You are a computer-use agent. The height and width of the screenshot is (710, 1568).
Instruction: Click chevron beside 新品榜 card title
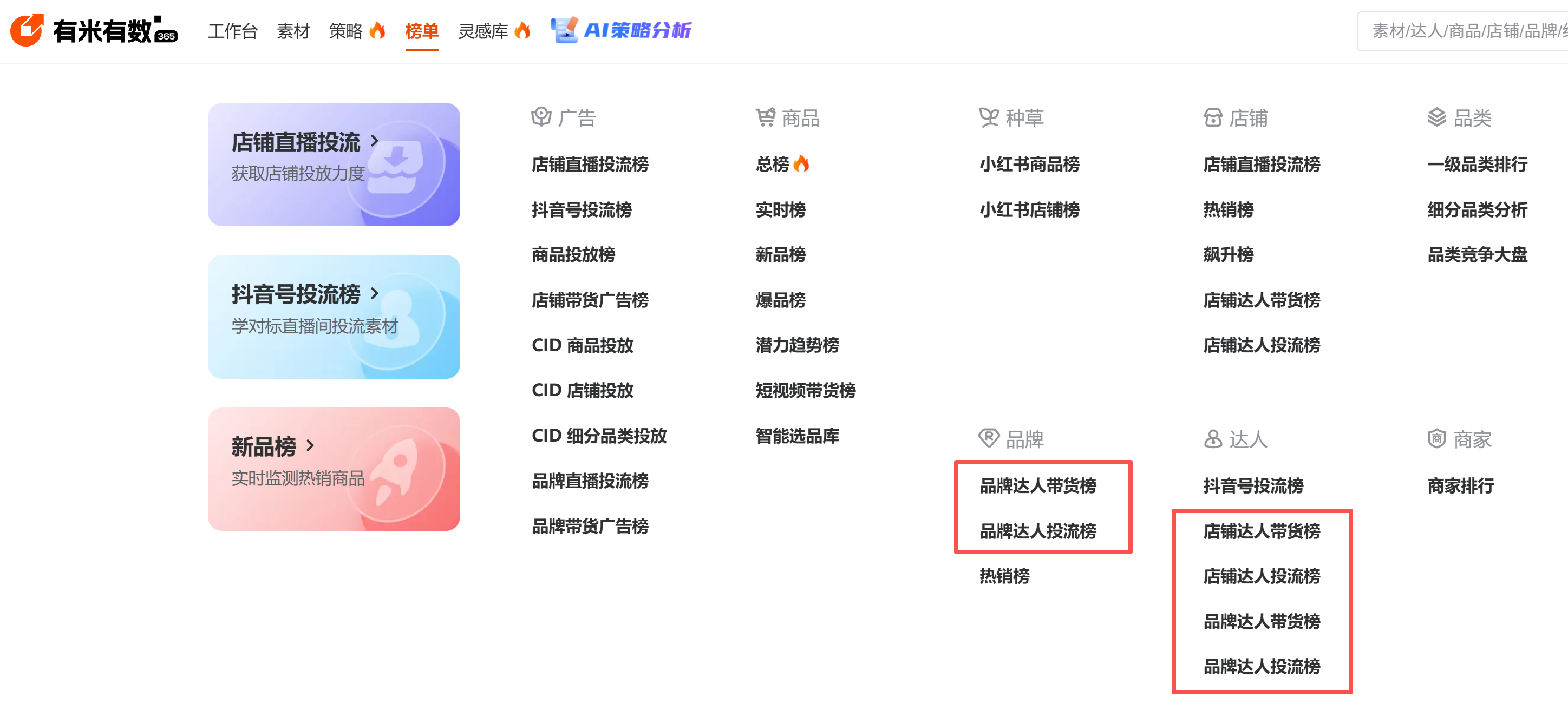[310, 445]
